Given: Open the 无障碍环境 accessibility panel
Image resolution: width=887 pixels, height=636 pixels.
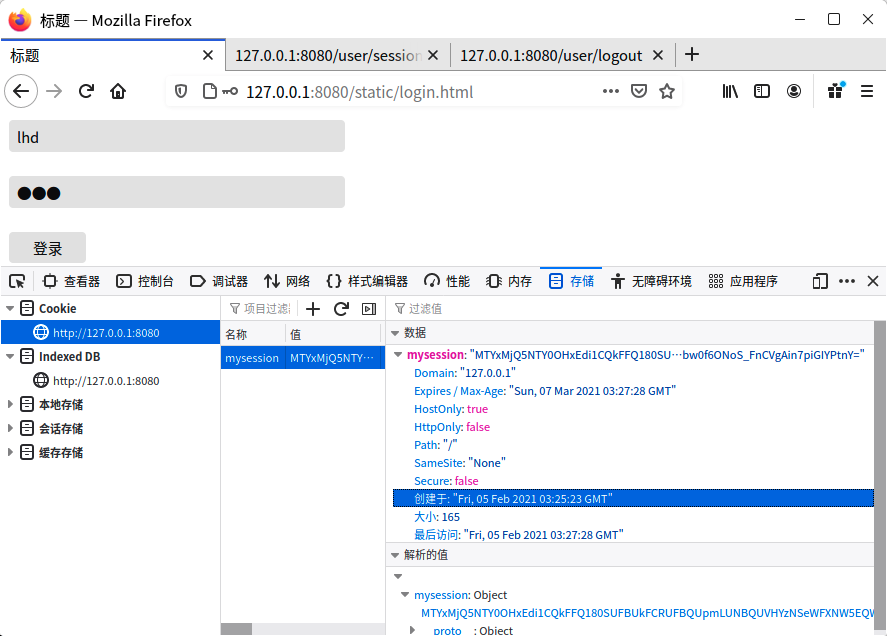Looking at the screenshot, I should [651, 281].
